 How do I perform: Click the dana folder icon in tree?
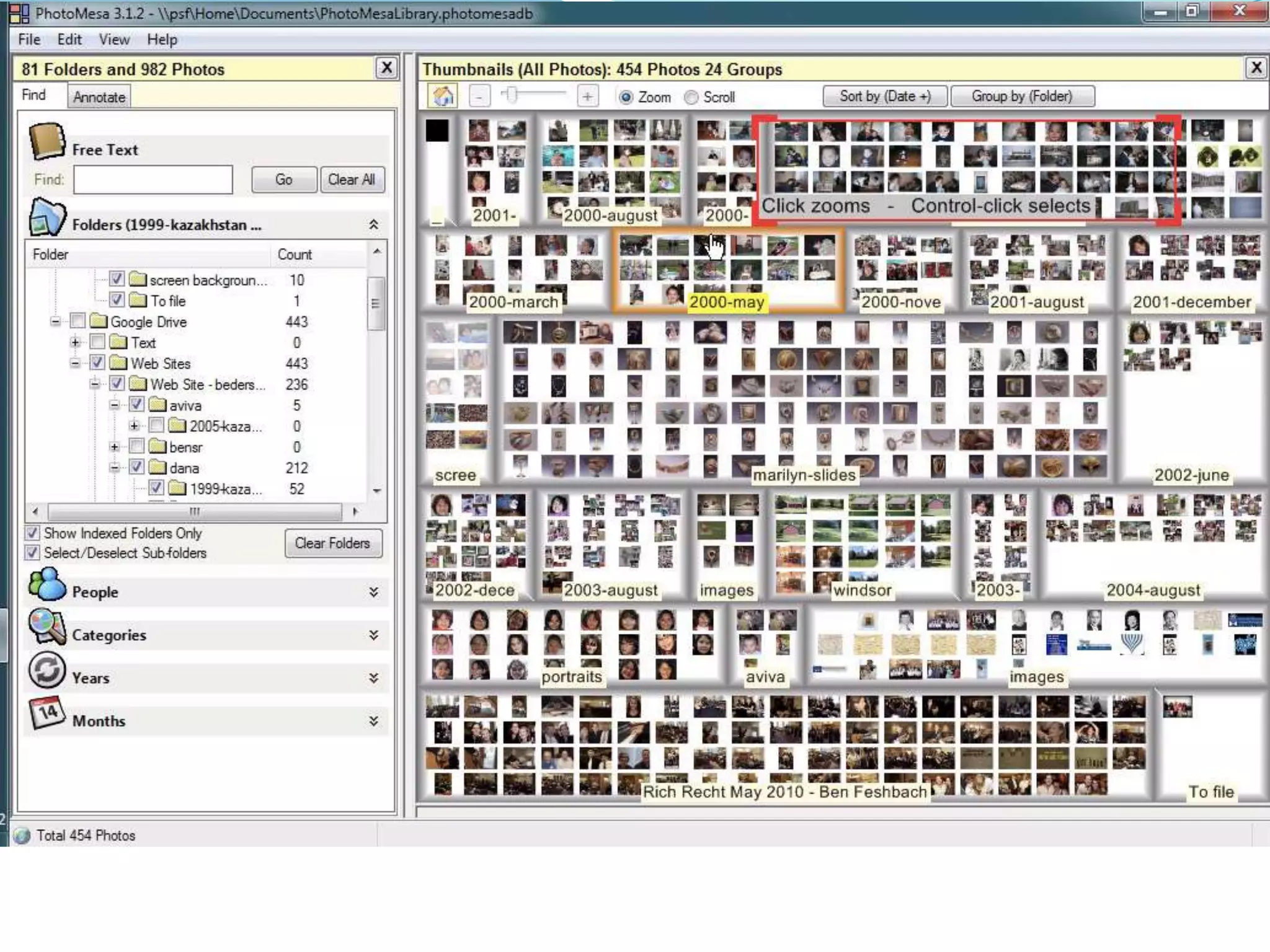pyautogui.click(x=158, y=467)
